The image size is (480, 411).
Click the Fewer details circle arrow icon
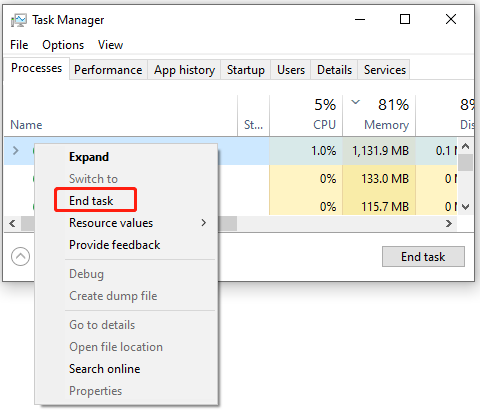(x=20, y=257)
